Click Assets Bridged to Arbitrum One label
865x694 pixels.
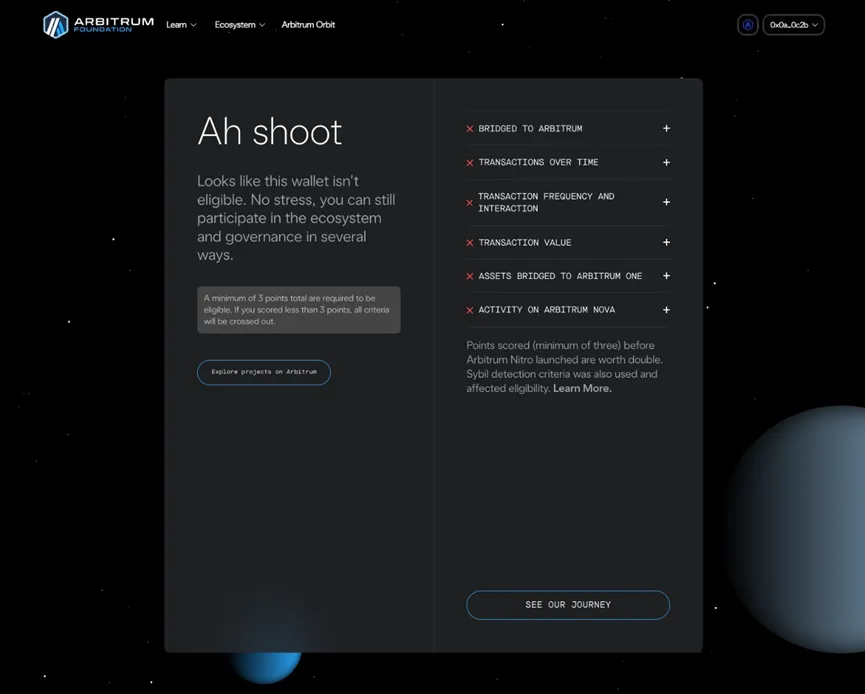560,276
